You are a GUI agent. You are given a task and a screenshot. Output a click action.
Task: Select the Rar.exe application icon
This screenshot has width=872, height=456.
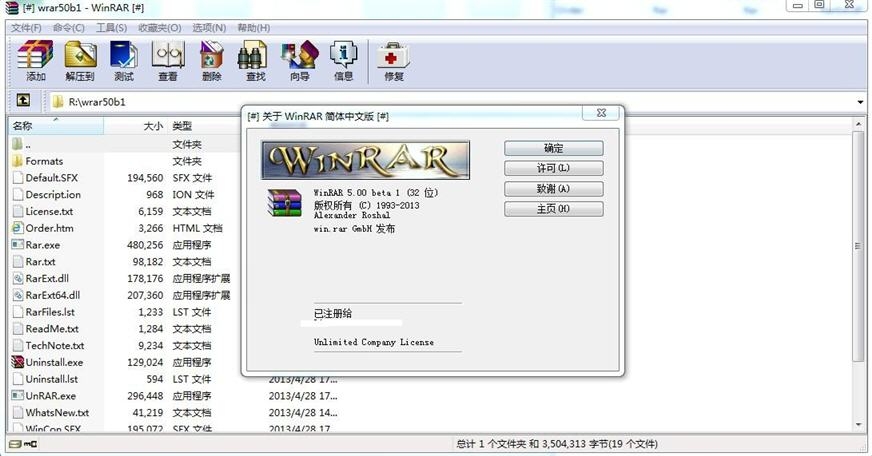point(17,245)
